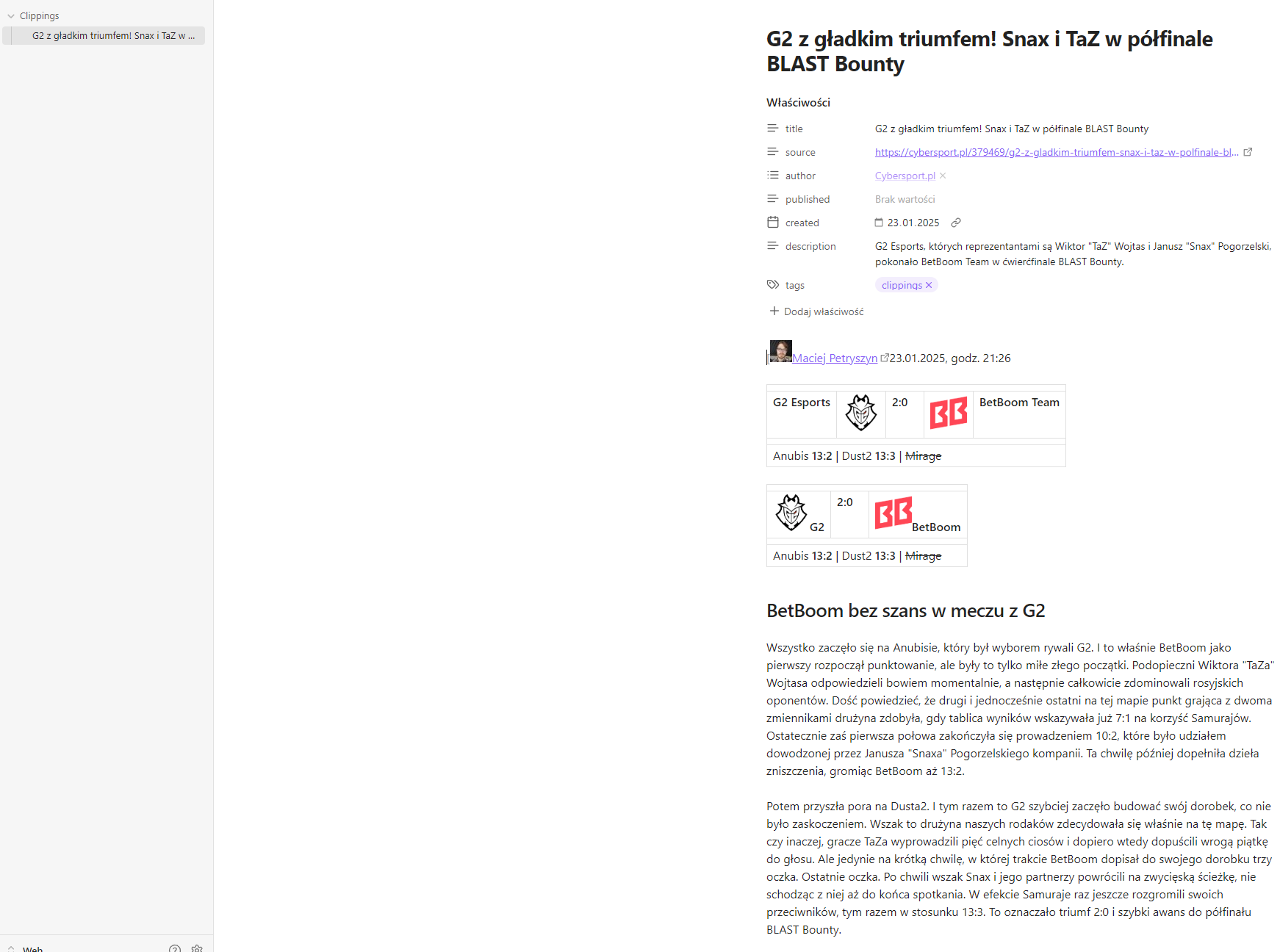Click the link icon next to created date
This screenshot has width=1280, height=952.
click(956, 223)
